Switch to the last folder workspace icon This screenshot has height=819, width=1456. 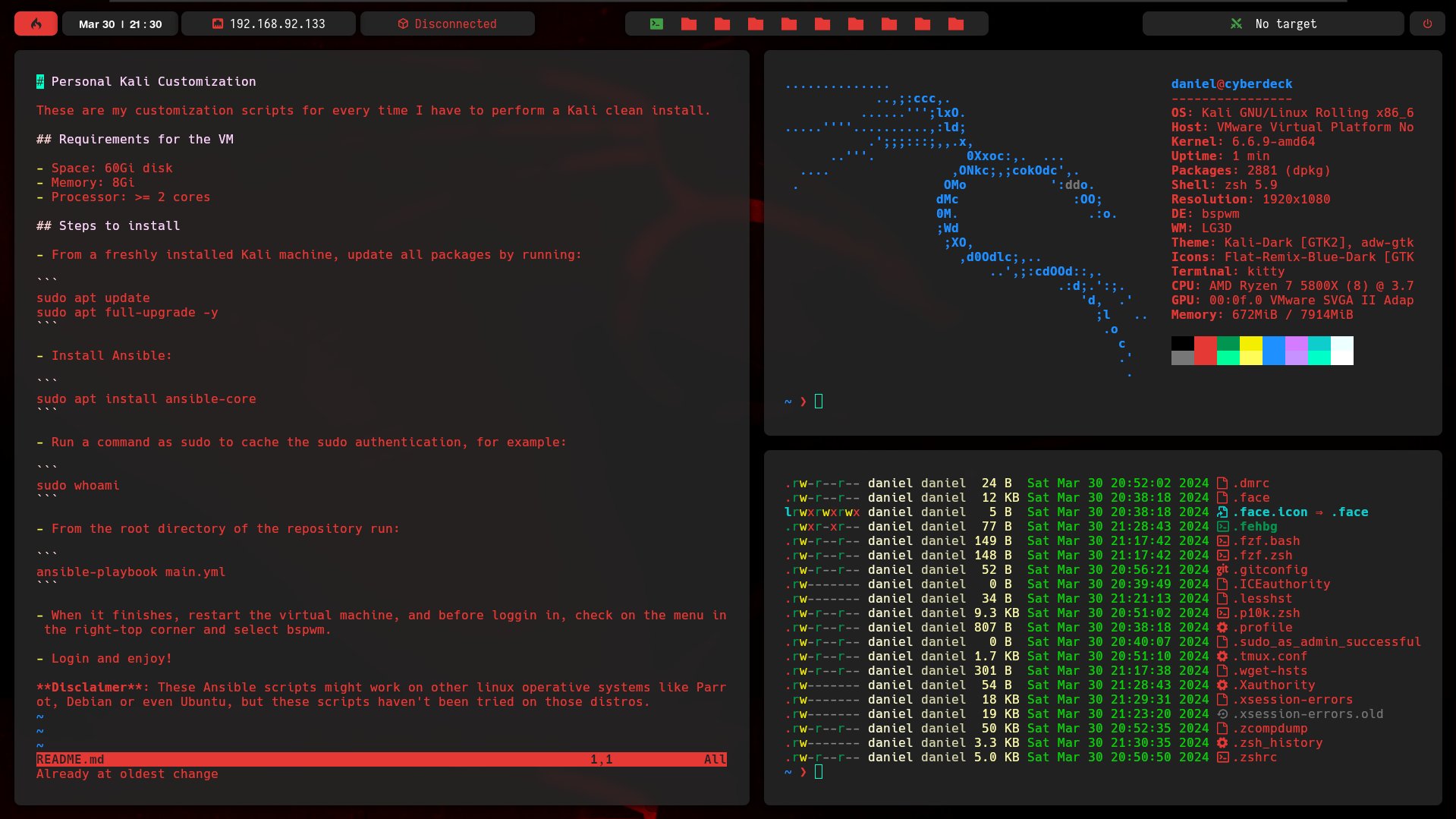(x=956, y=24)
